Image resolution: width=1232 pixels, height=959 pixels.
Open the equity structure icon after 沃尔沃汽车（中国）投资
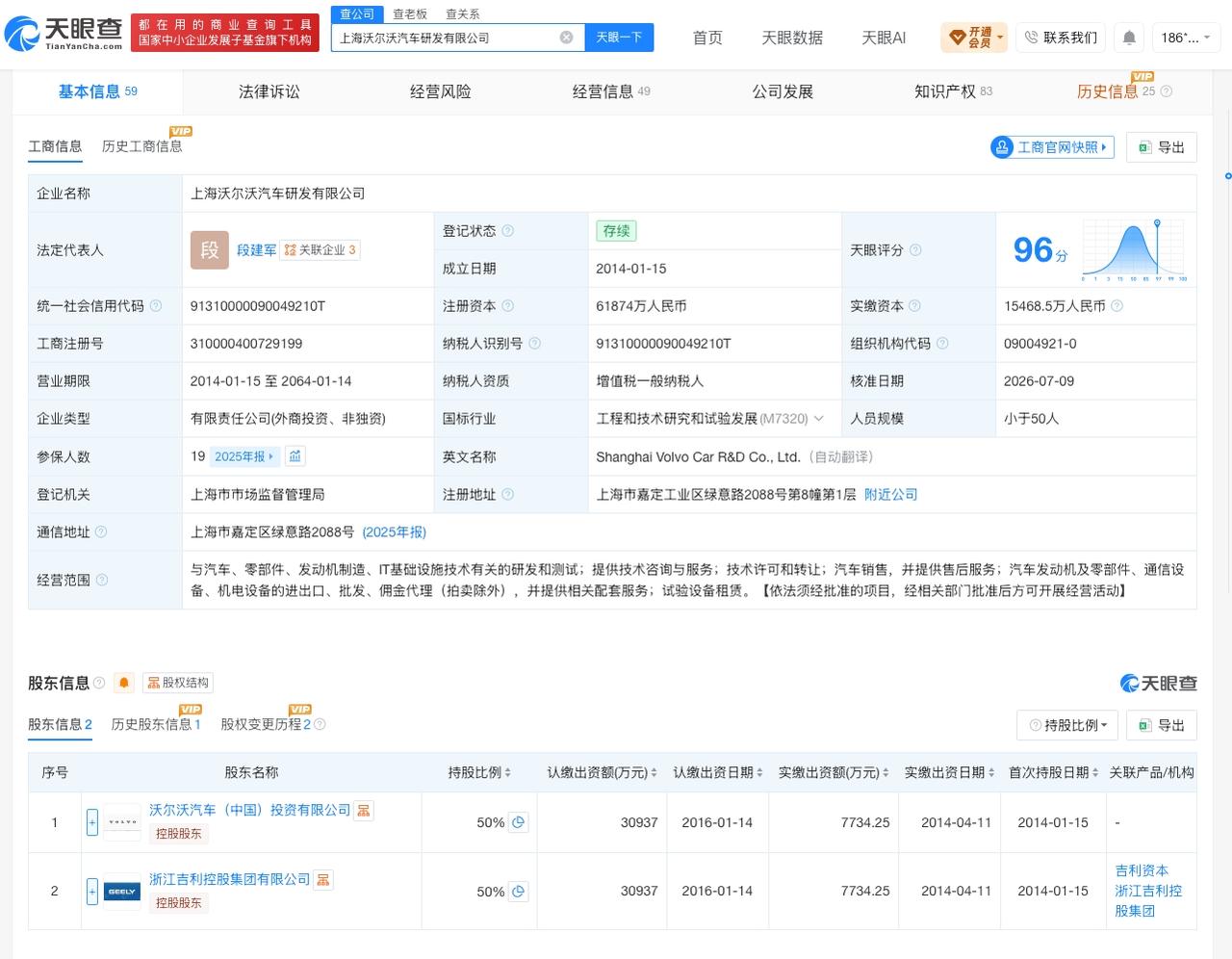tap(364, 811)
